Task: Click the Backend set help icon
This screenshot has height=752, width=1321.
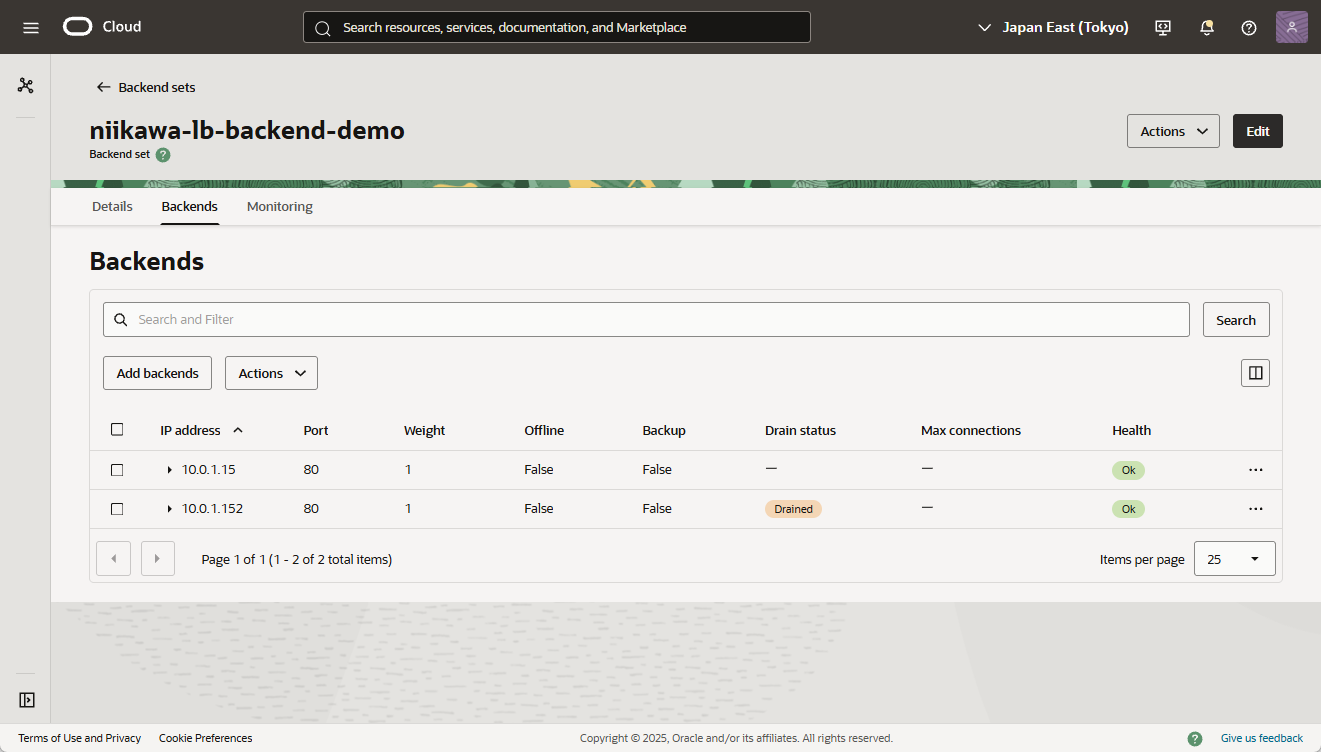Action: 163,155
